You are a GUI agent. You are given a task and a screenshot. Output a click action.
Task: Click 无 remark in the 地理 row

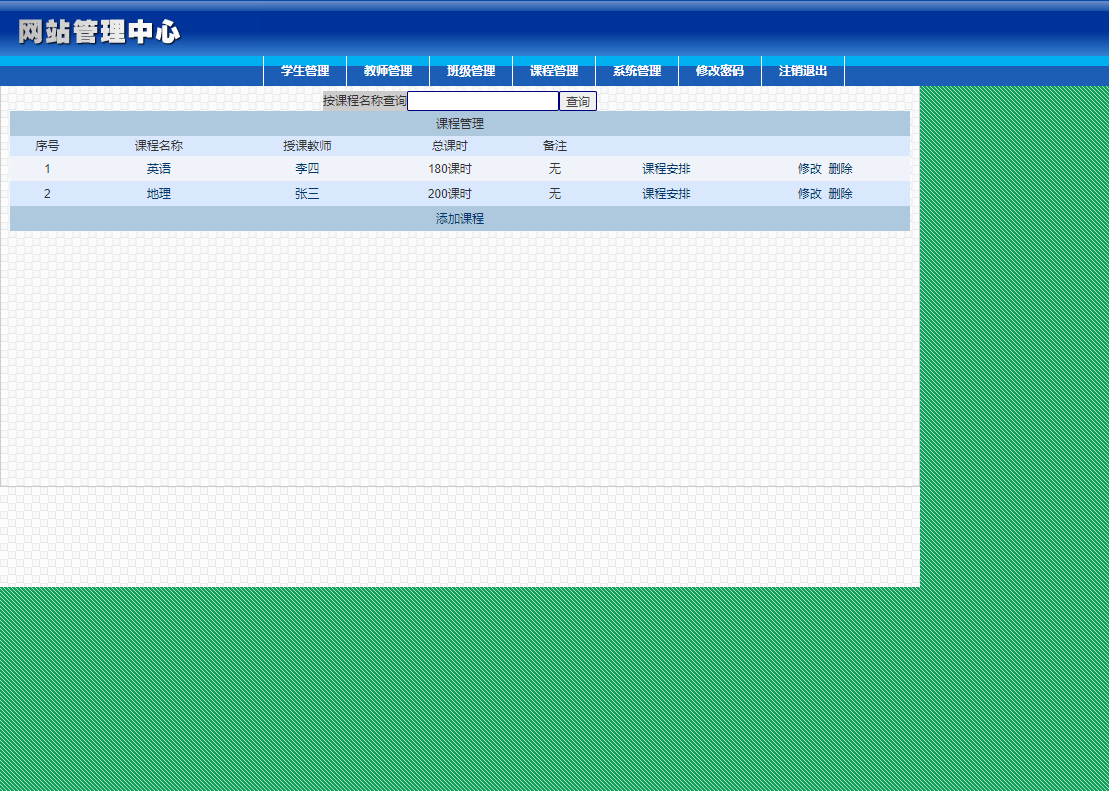point(555,194)
